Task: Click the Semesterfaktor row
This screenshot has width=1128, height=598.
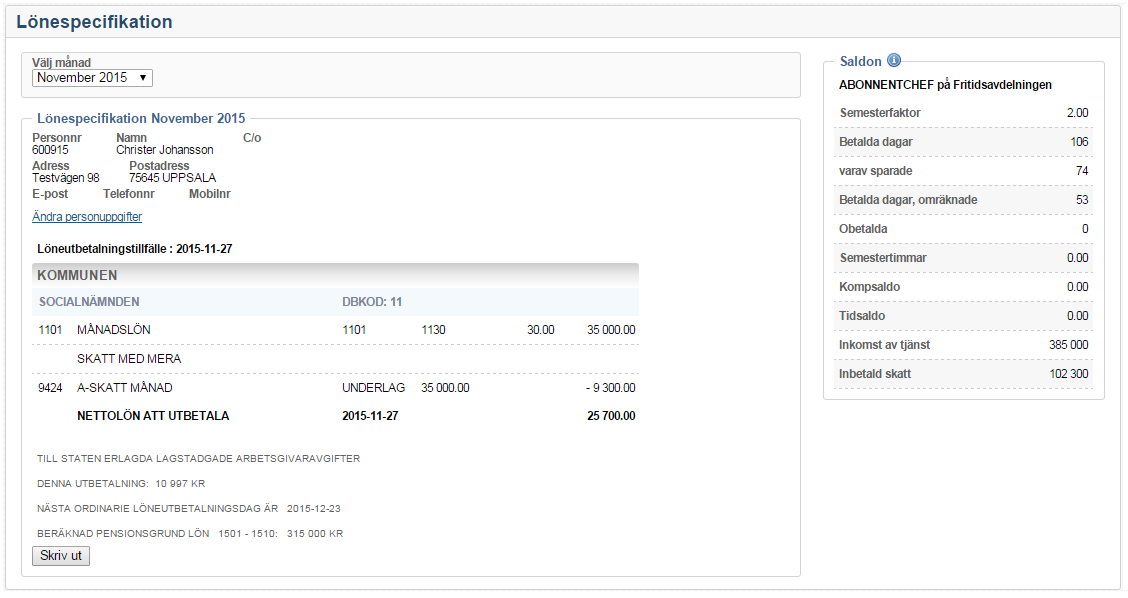Action: tap(963, 113)
